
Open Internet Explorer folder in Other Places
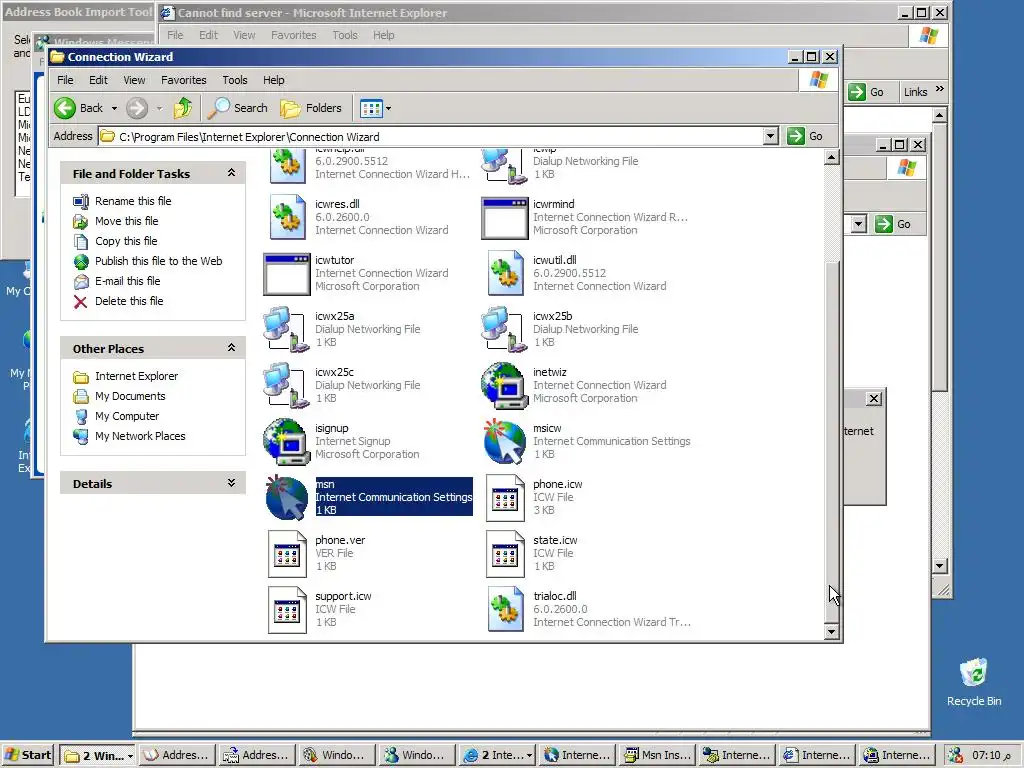pos(136,376)
